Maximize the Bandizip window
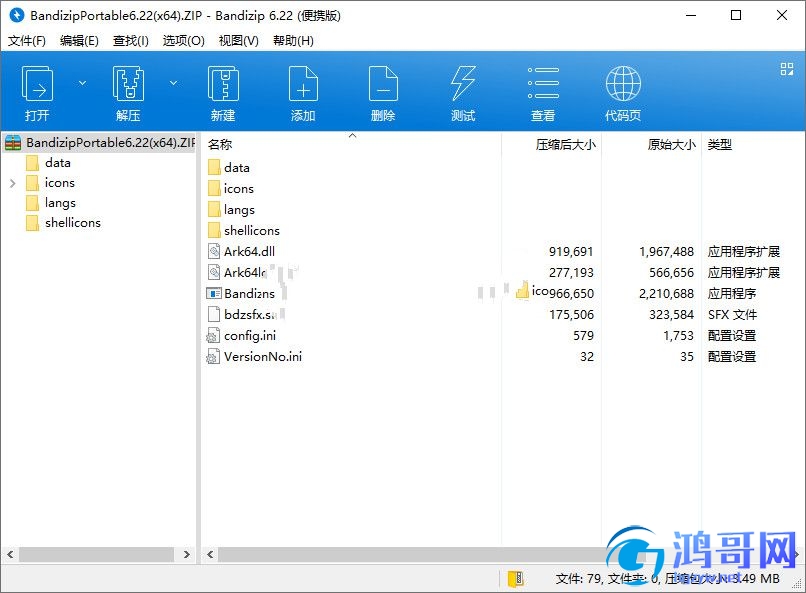This screenshot has width=806, height=593. [736, 15]
